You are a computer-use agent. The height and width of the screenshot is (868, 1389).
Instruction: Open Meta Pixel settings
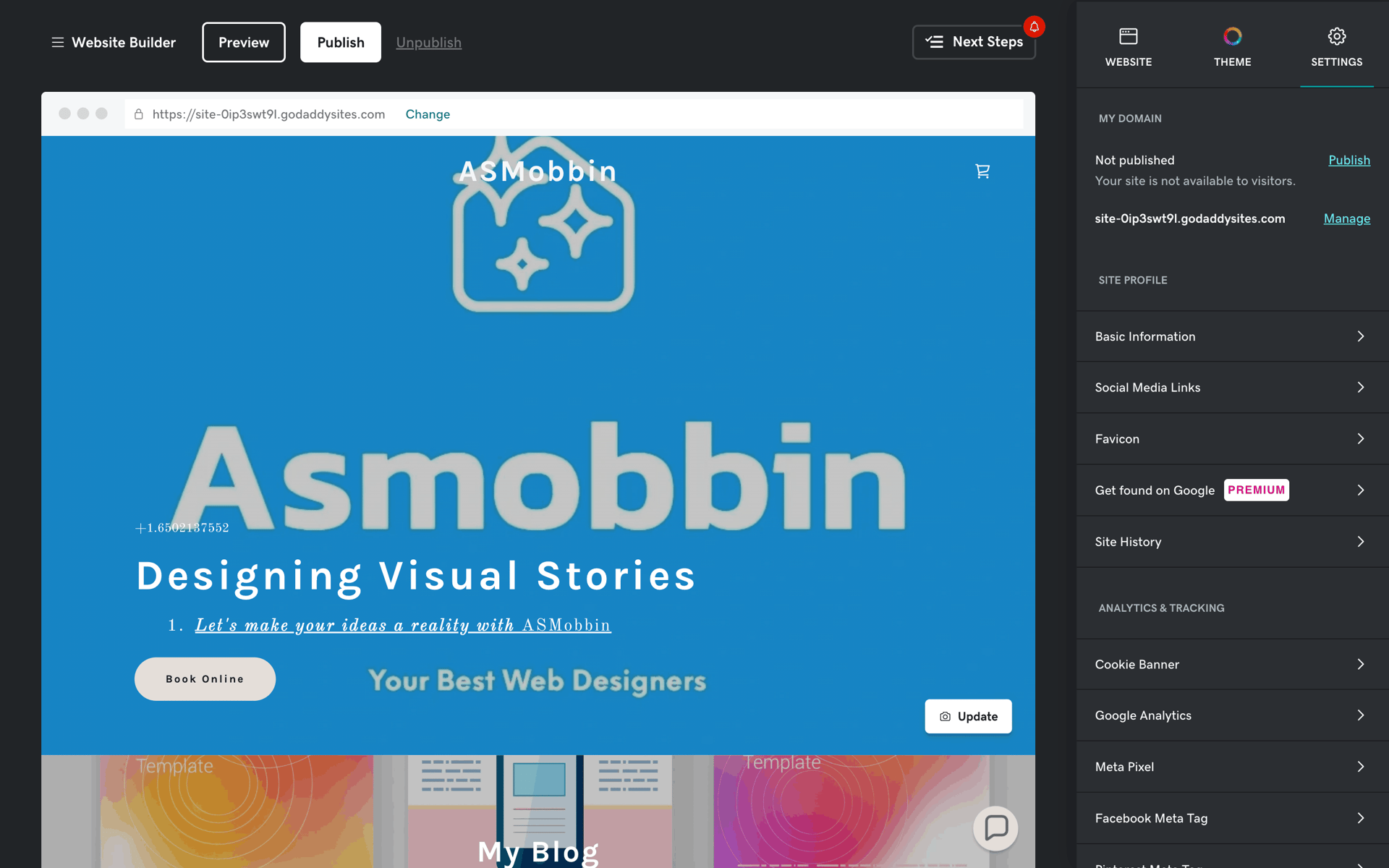[x=1233, y=767]
